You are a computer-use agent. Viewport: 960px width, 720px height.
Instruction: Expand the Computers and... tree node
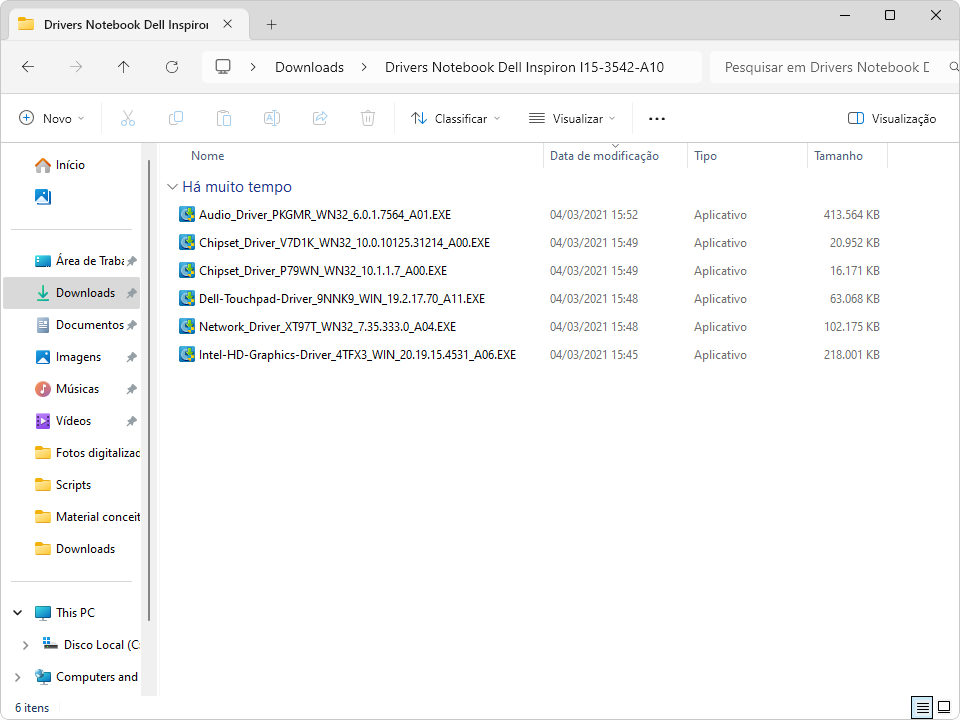click(x=18, y=677)
